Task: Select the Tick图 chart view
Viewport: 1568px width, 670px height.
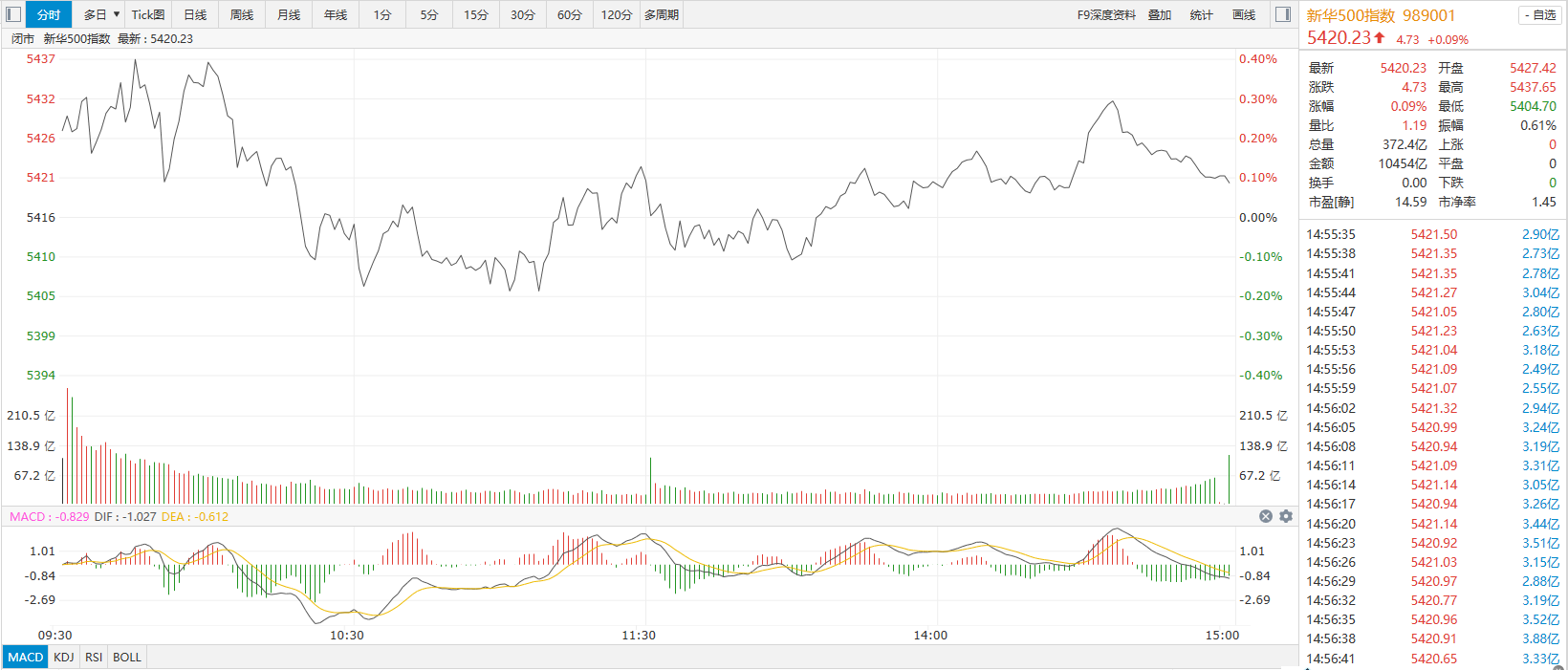Action: click(x=148, y=14)
